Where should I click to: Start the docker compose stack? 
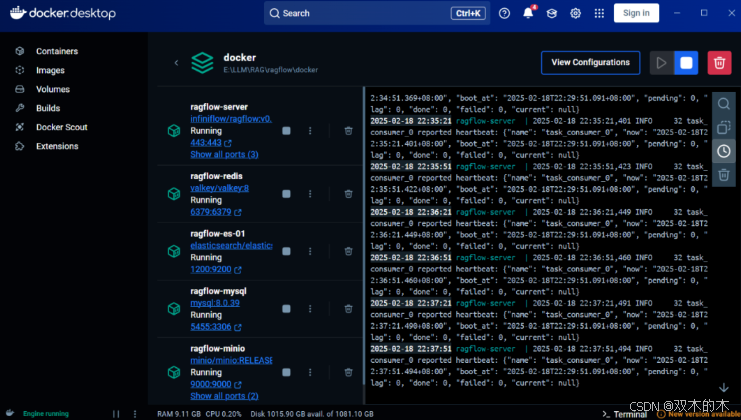point(661,62)
